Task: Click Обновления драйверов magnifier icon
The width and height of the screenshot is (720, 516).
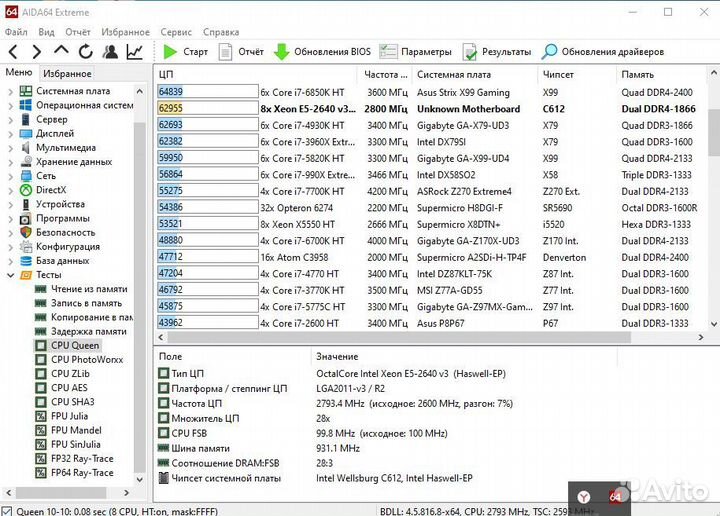Action: coord(550,51)
